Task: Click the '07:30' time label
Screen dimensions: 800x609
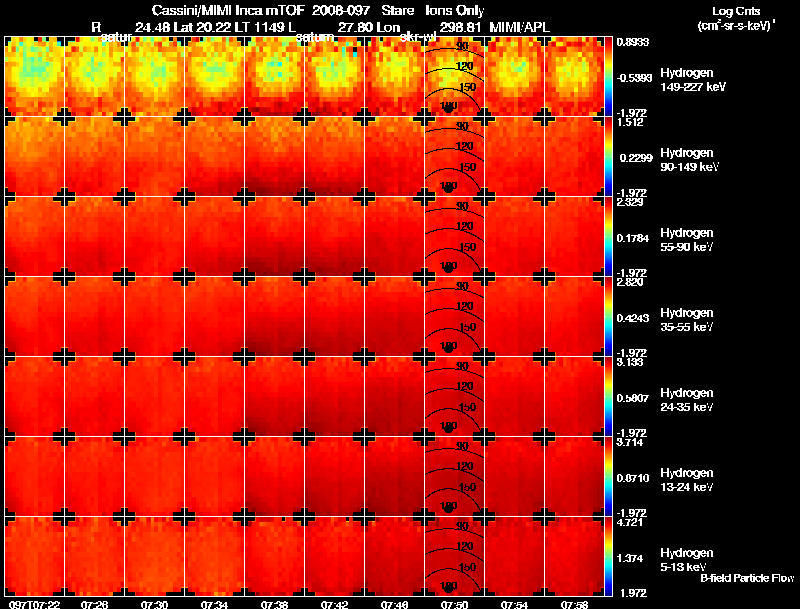Action: [x=155, y=604]
